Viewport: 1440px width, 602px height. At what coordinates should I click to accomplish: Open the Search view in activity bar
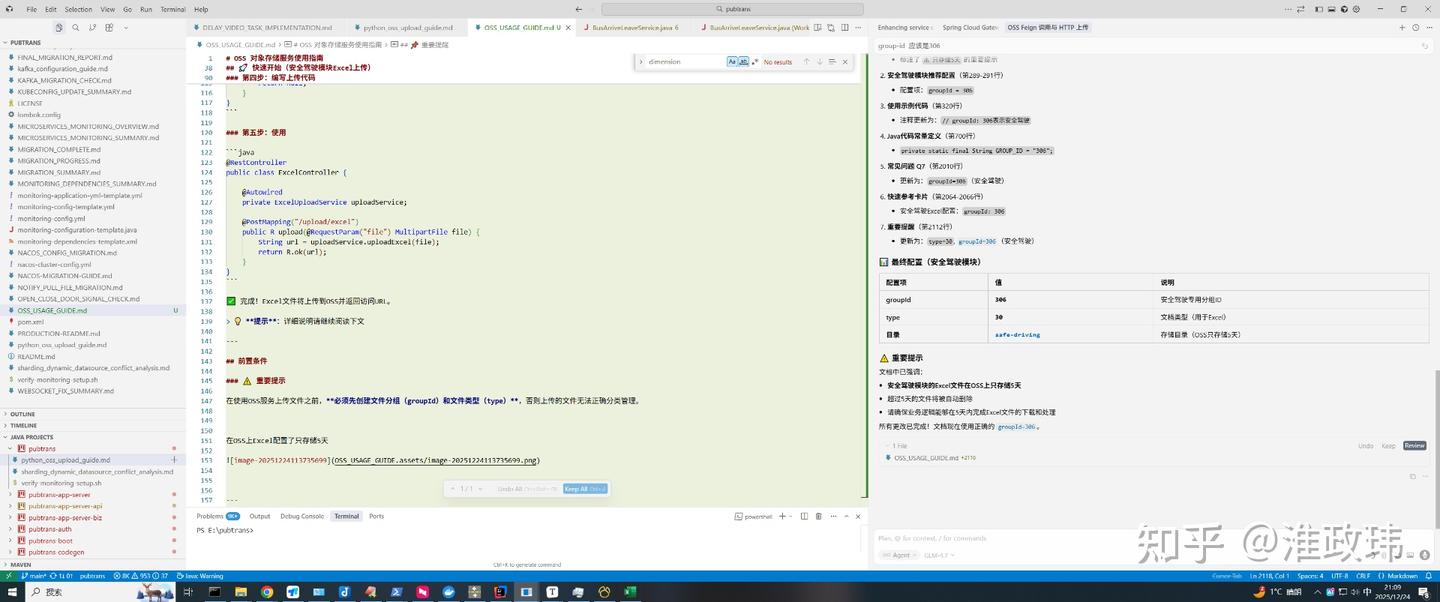(75, 27)
